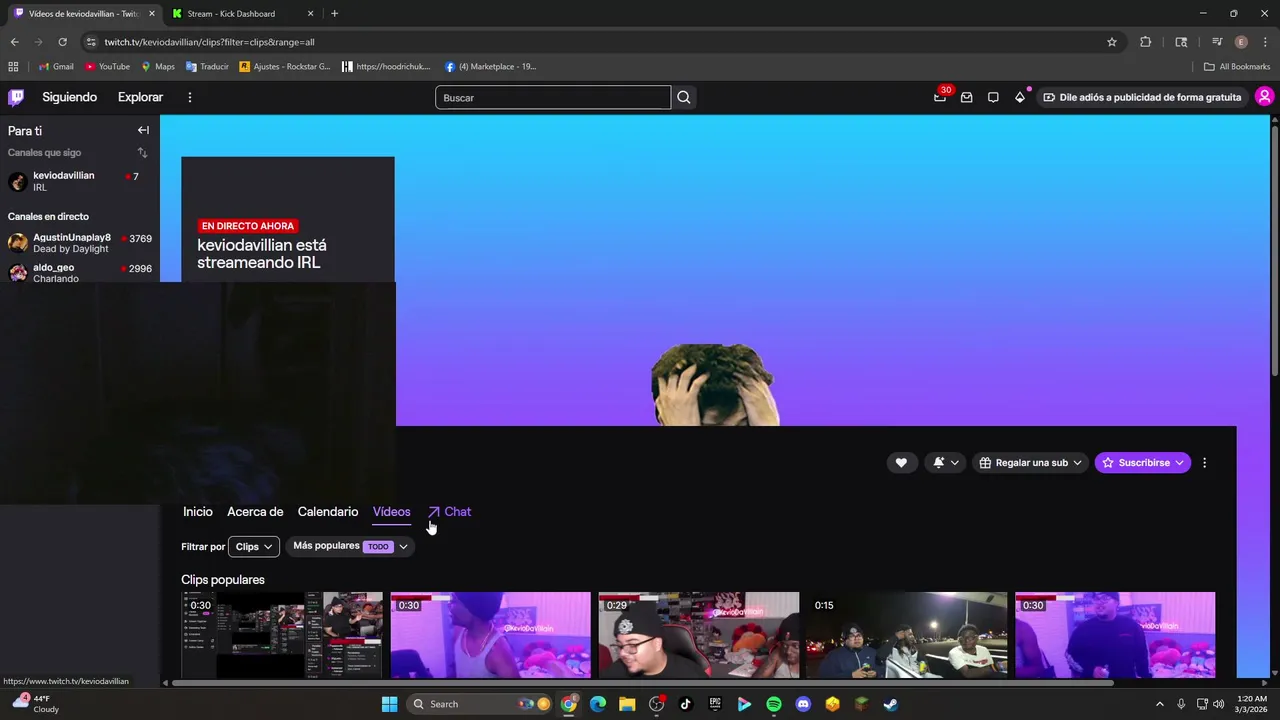Go back to the previous page
The height and width of the screenshot is (720, 1280).
click(14, 42)
